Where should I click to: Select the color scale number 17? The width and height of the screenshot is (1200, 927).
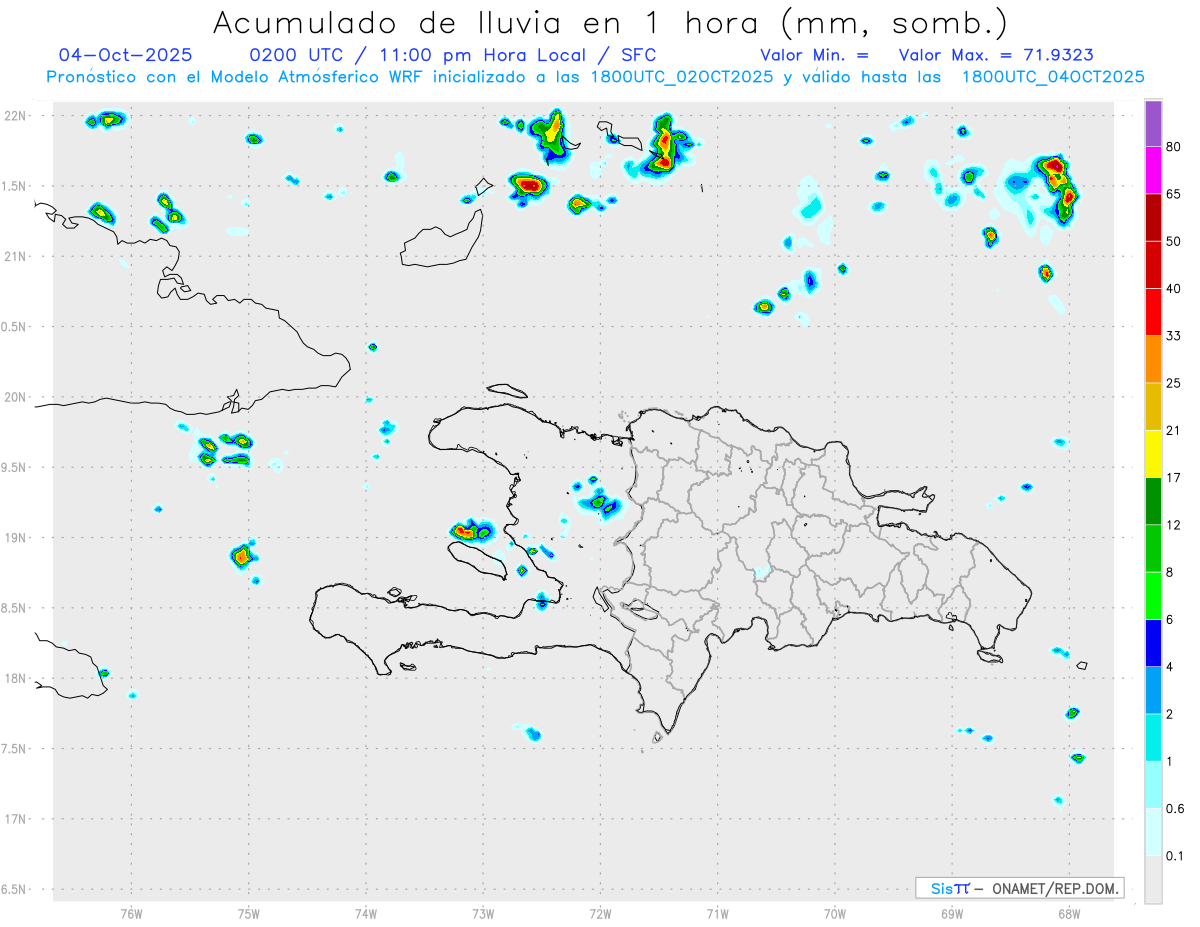1174,478
